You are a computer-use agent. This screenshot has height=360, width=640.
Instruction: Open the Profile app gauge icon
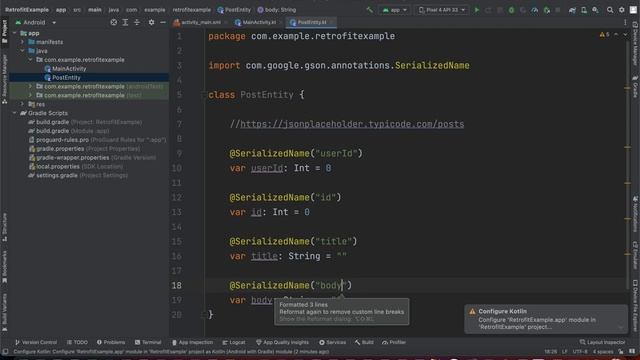pyautogui.click(x=534, y=10)
